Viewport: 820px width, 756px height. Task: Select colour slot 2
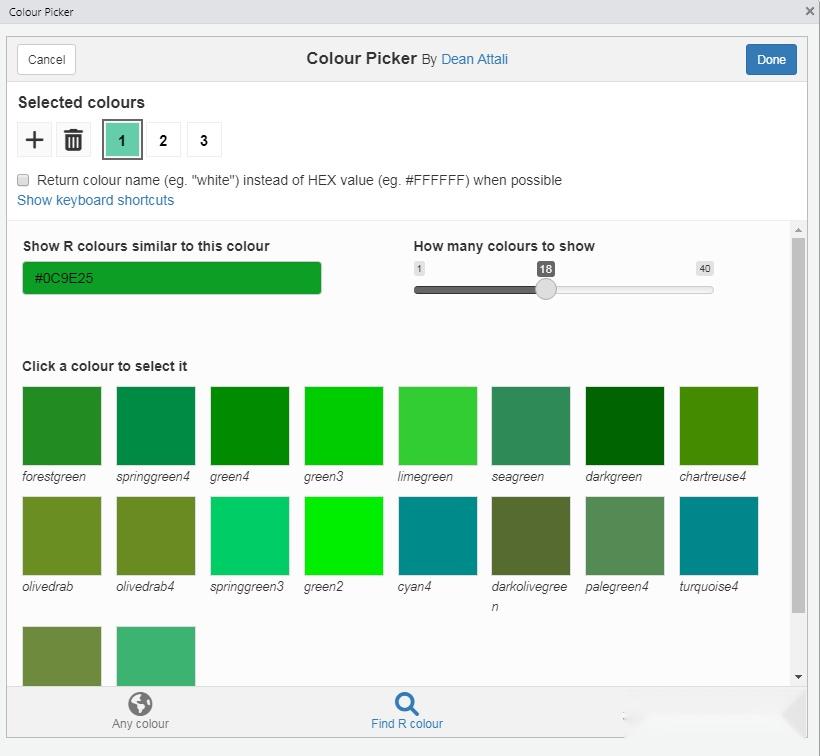tap(163, 139)
